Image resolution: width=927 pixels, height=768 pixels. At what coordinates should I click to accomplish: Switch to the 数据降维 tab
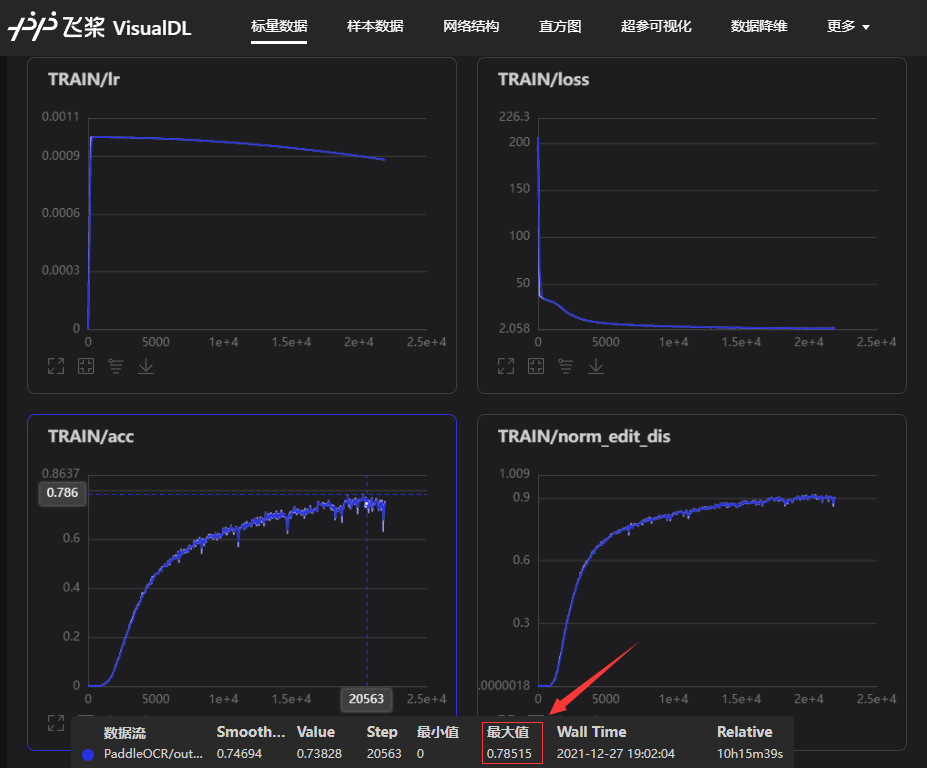759,27
